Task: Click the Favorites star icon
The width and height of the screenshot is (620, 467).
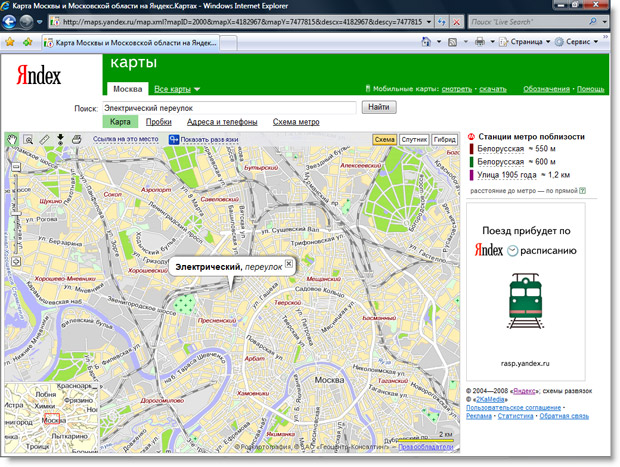Action: coord(10,42)
